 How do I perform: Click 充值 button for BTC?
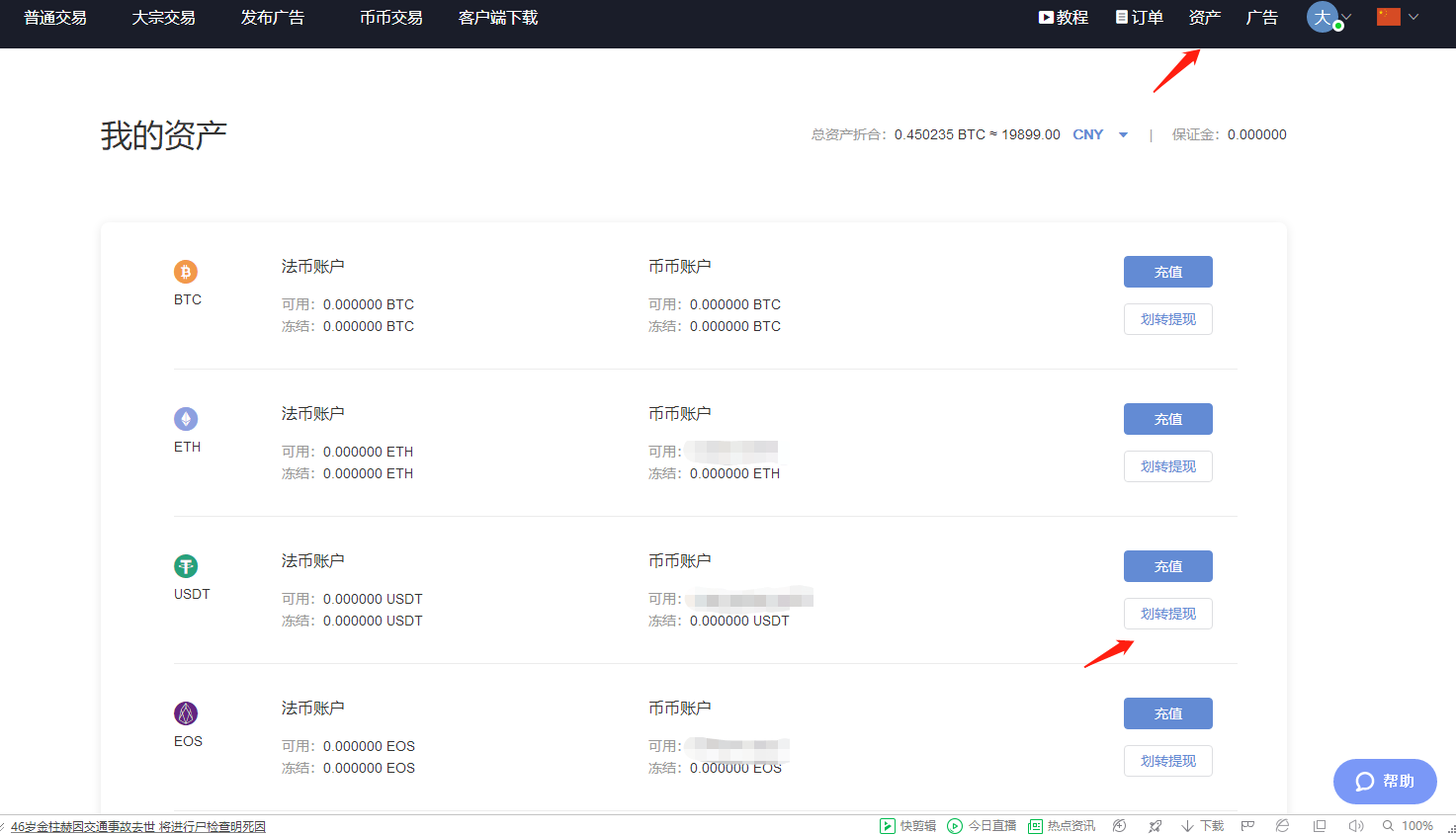1167,272
